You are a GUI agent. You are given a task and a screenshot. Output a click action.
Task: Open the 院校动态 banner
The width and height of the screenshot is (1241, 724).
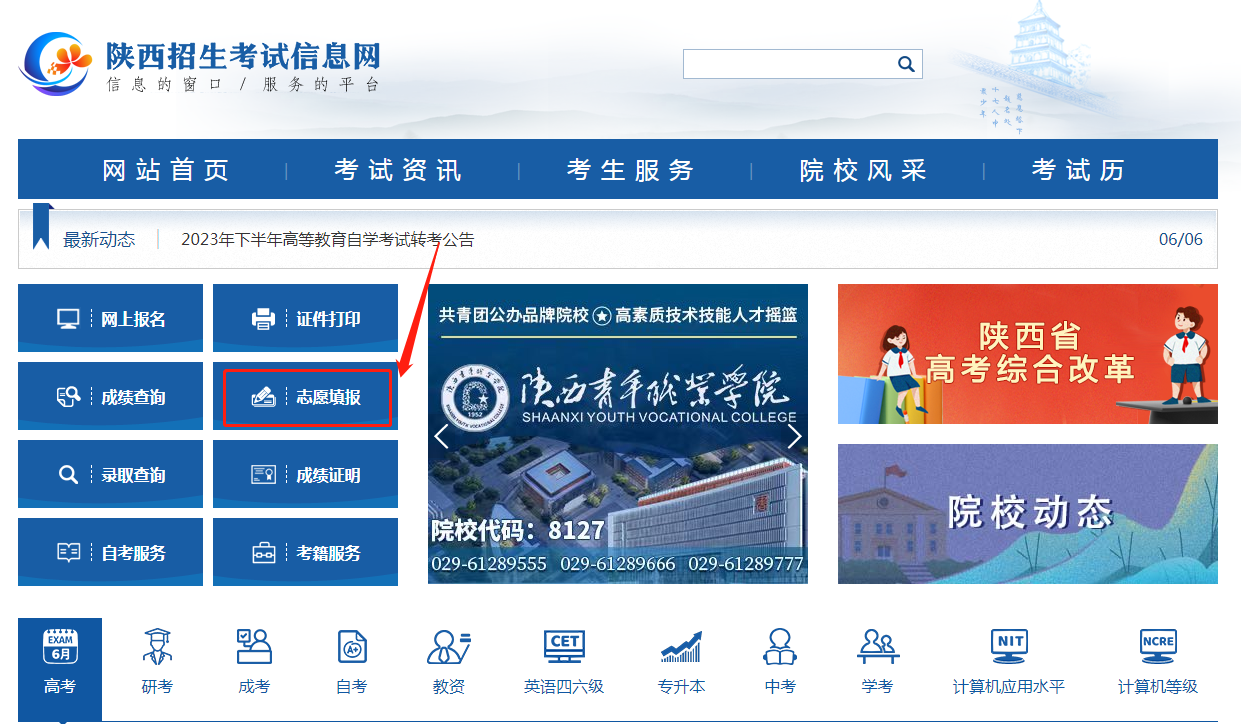pyautogui.click(x=1028, y=514)
